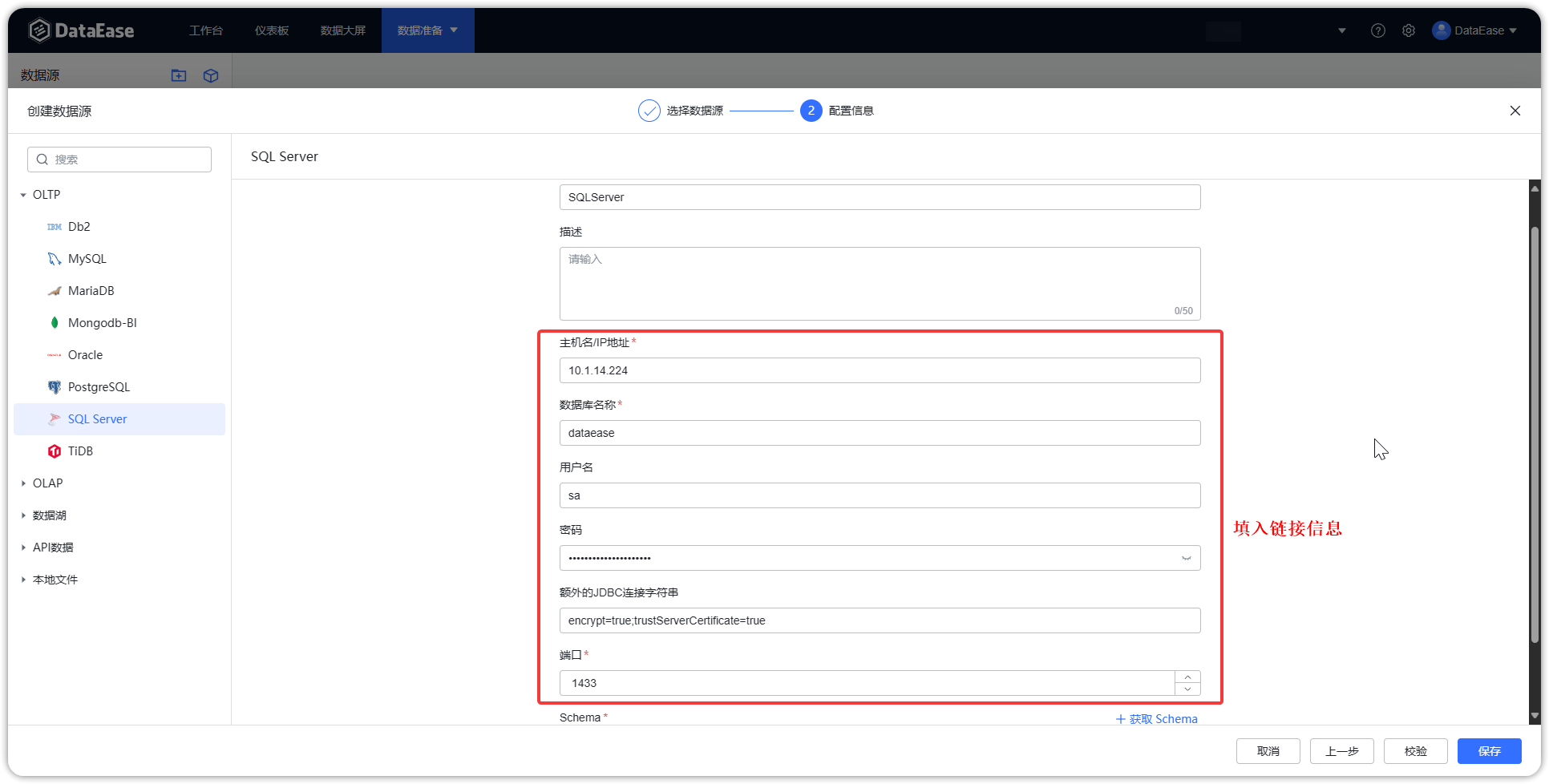Toggle password visibility in the 密码 field
Screen dimensions: 1549x784
tap(1186, 558)
